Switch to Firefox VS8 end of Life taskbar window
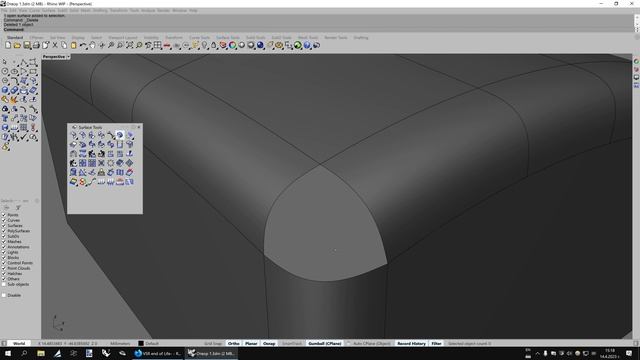 click(157, 353)
